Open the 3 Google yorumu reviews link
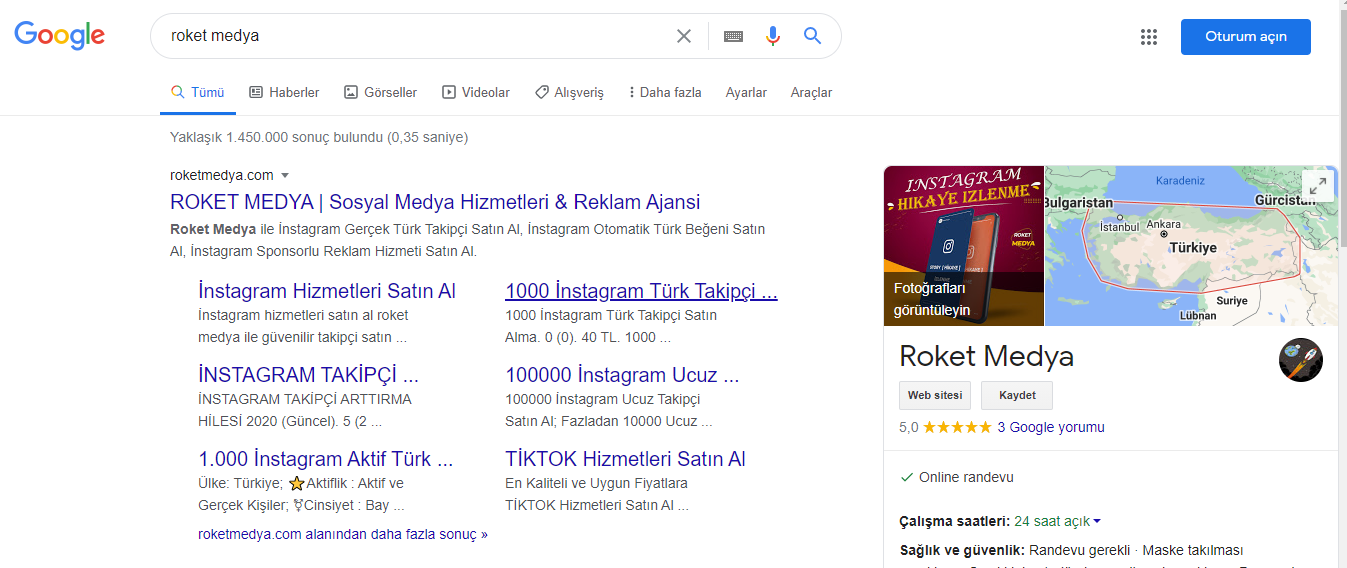 coord(1051,427)
